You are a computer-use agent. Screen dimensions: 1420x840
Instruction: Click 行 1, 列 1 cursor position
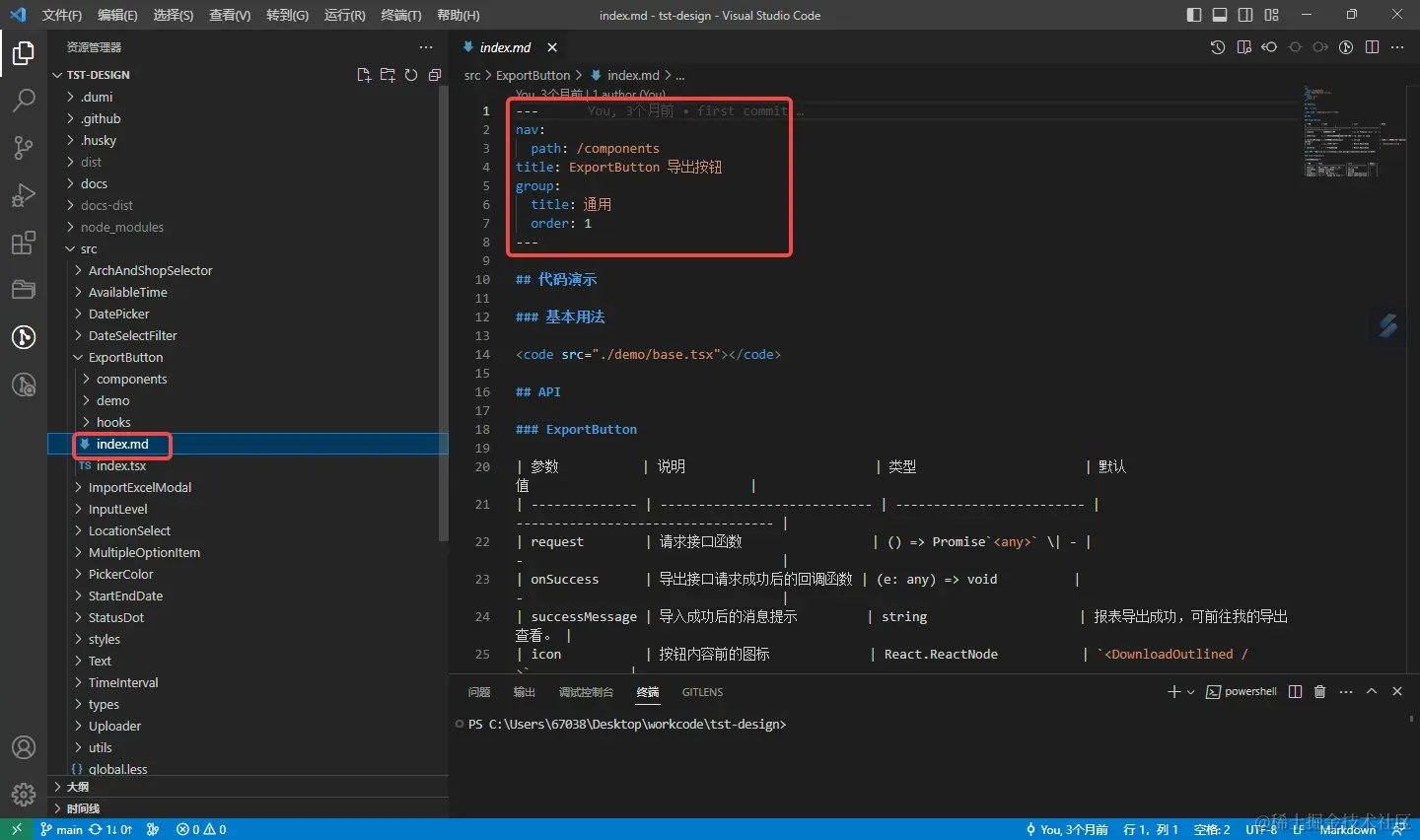coord(1151,829)
